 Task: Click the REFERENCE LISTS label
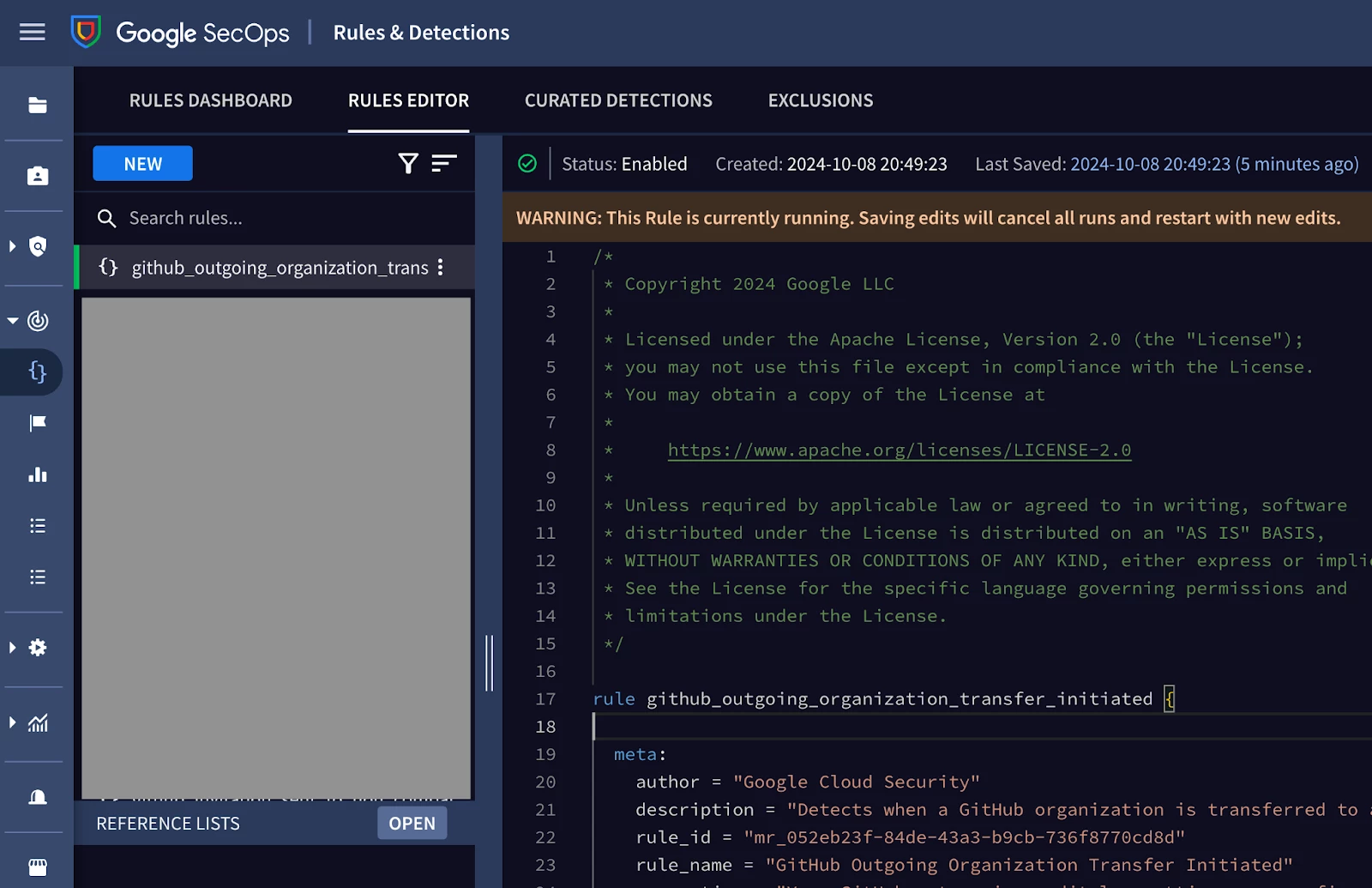168,824
